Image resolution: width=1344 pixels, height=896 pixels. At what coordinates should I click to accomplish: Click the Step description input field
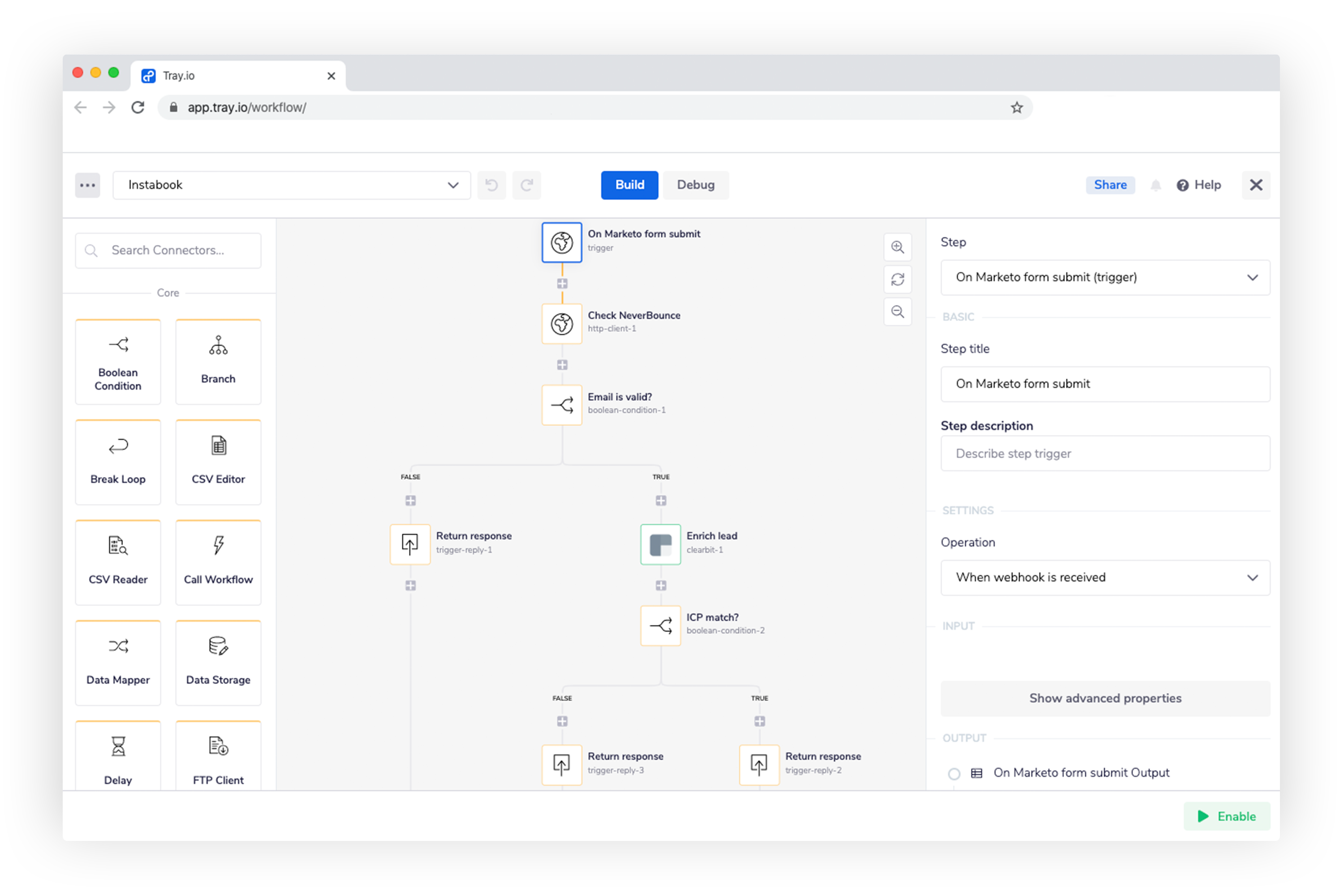pos(1104,453)
